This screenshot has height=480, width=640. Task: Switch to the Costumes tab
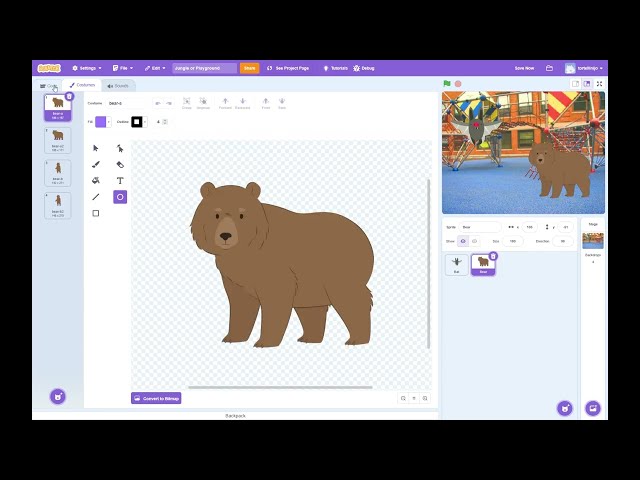(82, 85)
